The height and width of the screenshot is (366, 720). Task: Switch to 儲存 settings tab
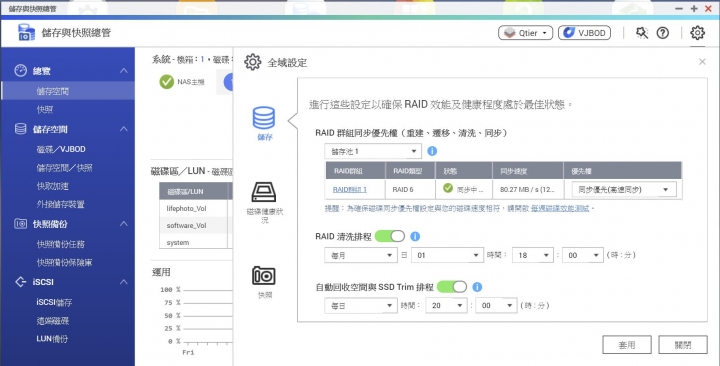(x=264, y=123)
